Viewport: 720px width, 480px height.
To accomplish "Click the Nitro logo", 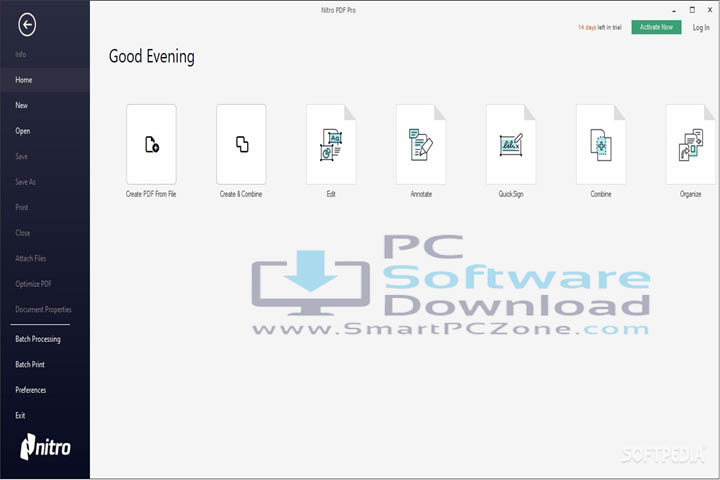I will (45, 447).
